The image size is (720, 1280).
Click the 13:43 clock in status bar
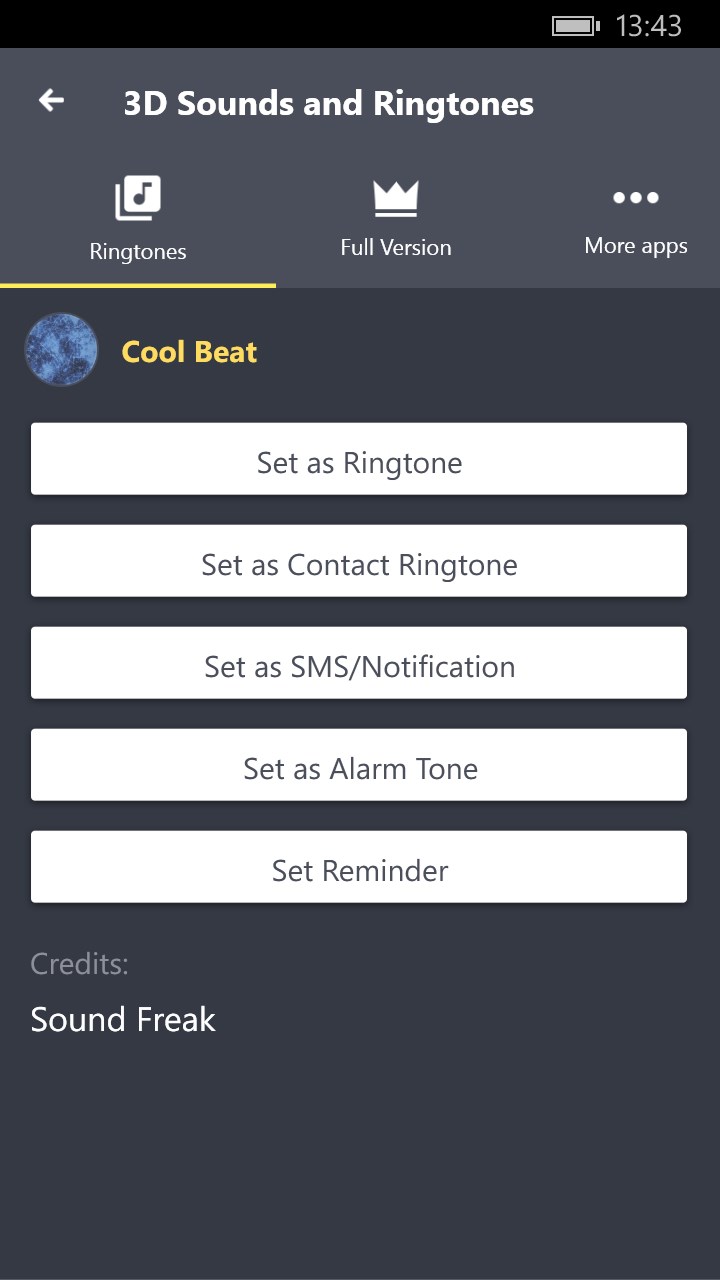648,25
